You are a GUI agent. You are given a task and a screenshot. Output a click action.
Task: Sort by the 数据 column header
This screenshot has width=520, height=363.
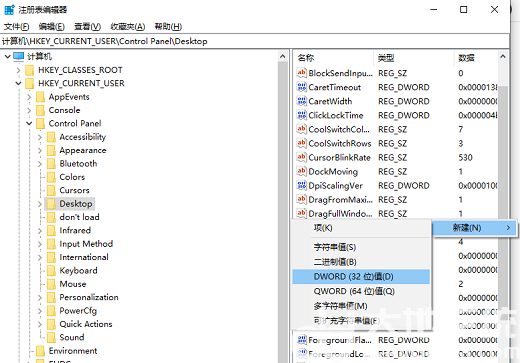476,58
